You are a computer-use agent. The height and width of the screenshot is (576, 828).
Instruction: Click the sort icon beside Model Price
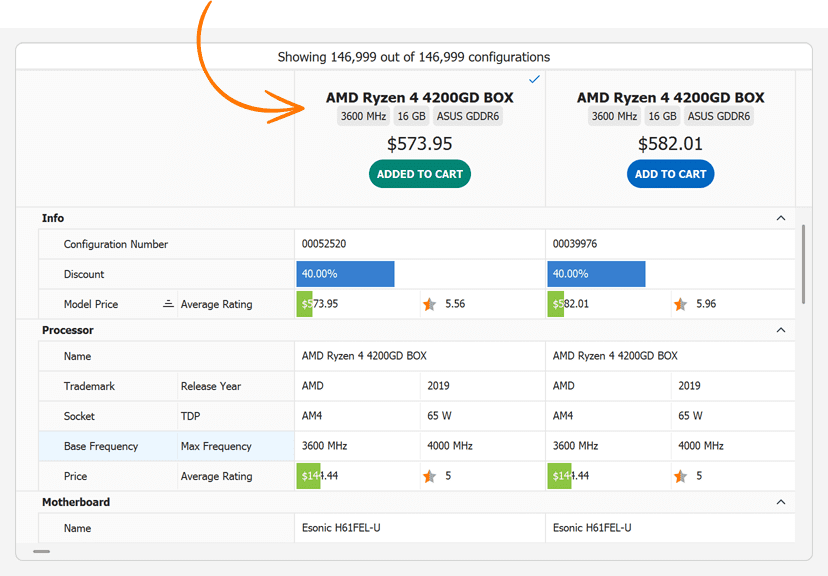click(168, 304)
